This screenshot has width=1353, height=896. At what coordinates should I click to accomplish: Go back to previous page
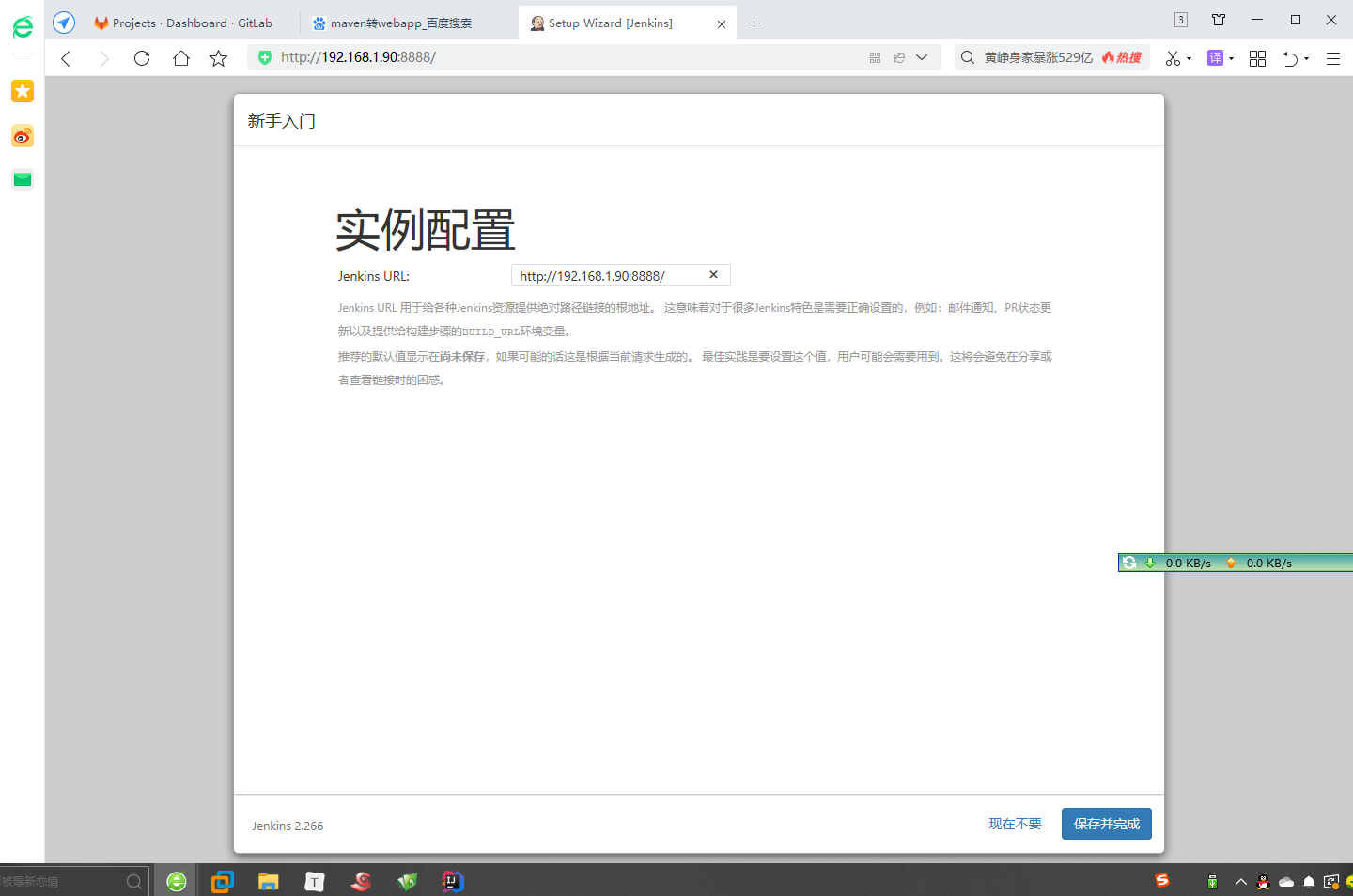66,58
